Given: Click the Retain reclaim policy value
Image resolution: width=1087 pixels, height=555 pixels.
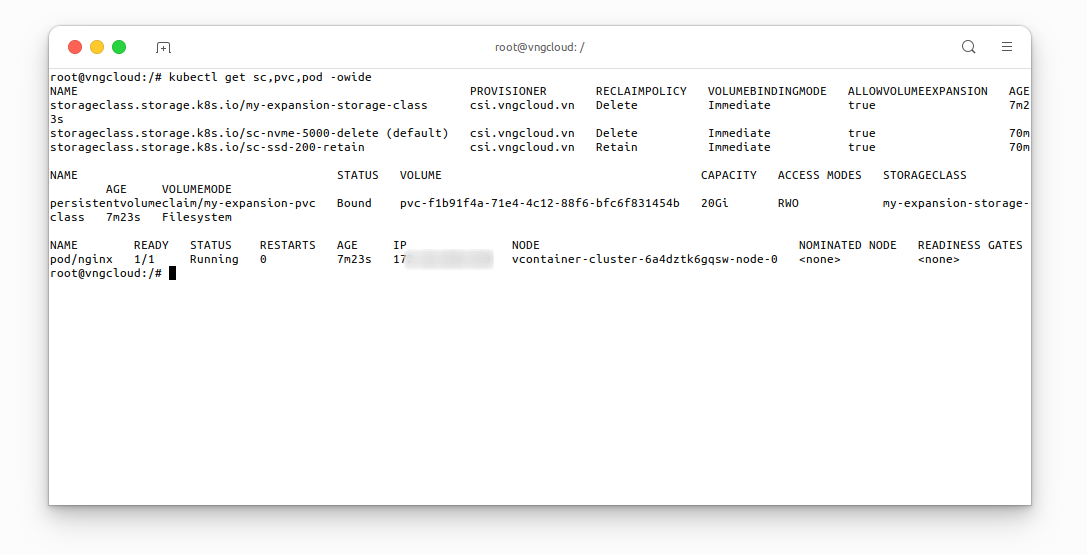Looking at the screenshot, I should pyautogui.click(x=616, y=147).
